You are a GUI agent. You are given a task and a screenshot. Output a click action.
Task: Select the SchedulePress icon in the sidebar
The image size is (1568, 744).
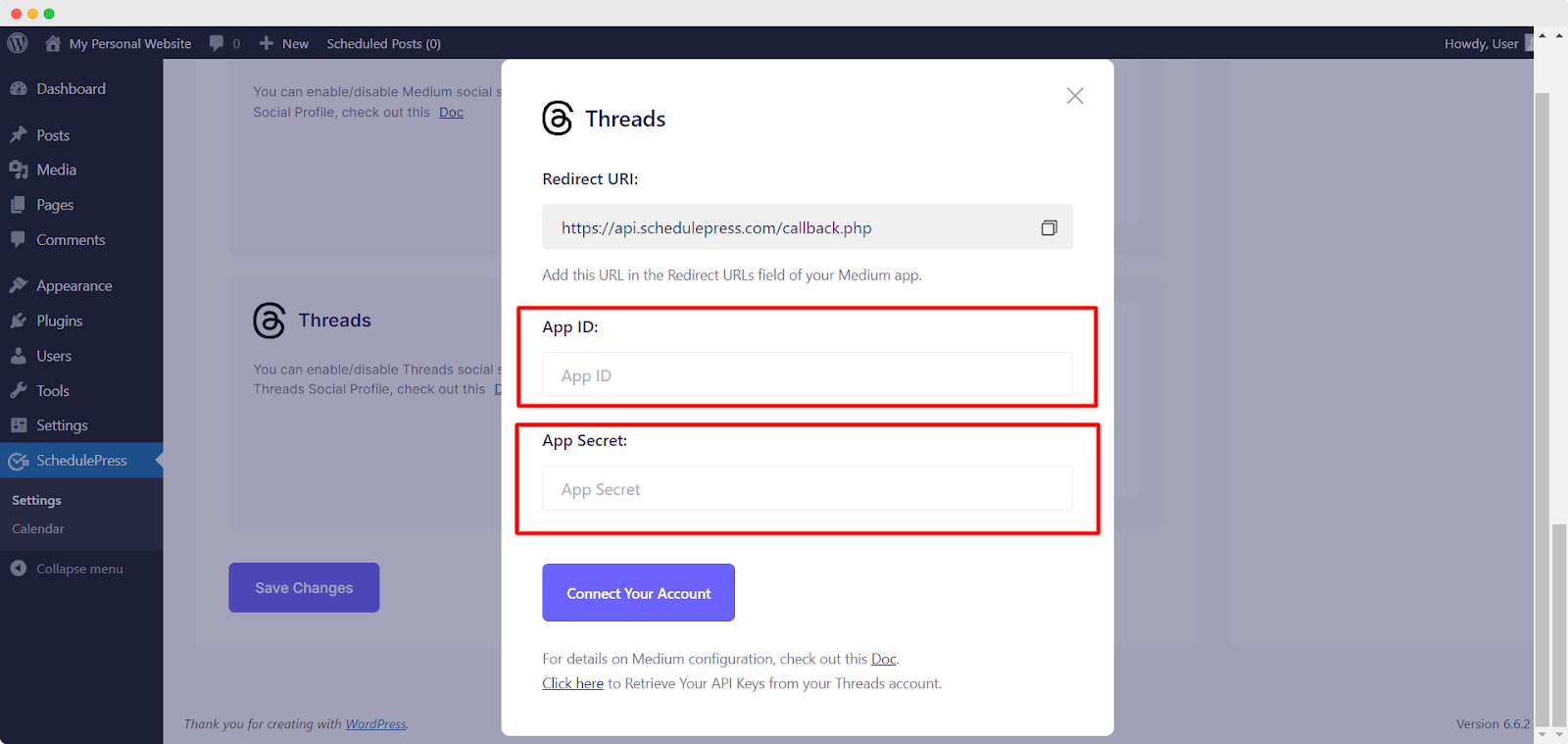coord(20,460)
